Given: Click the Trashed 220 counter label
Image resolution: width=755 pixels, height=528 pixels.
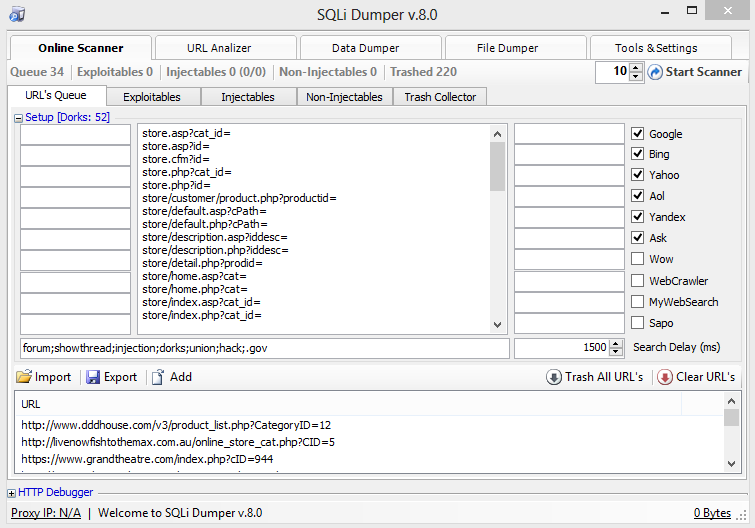Looking at the screenshot, I should click(x=423, y=72).
